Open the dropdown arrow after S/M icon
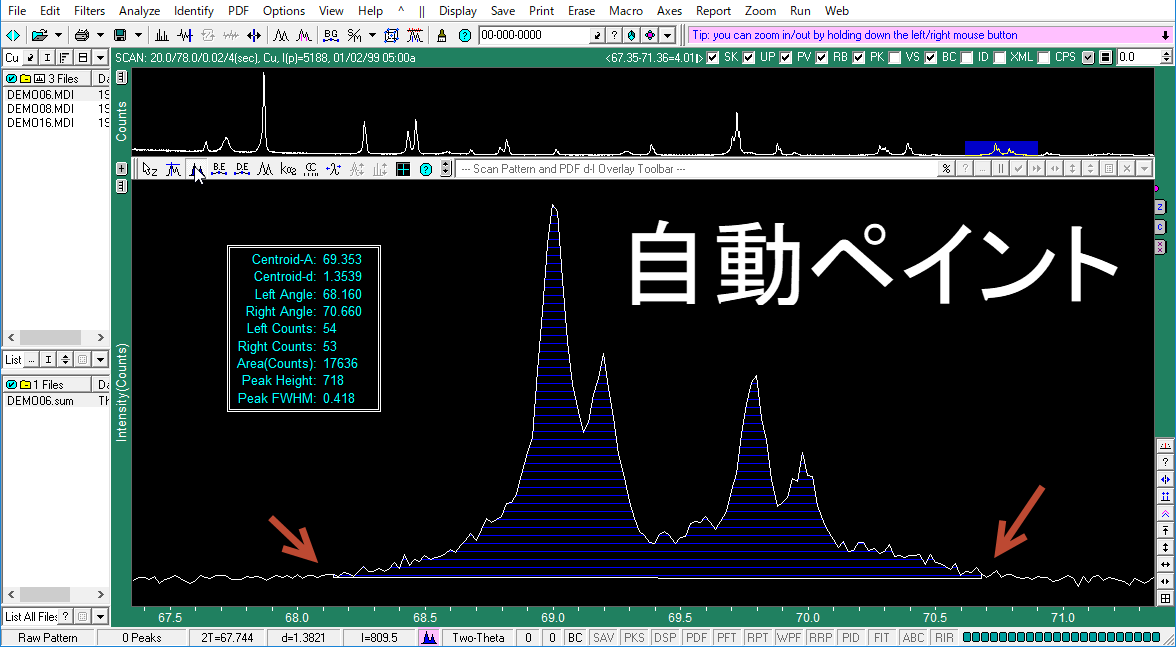The width and height of the screenshot is (1176, 647). (373, 35)
